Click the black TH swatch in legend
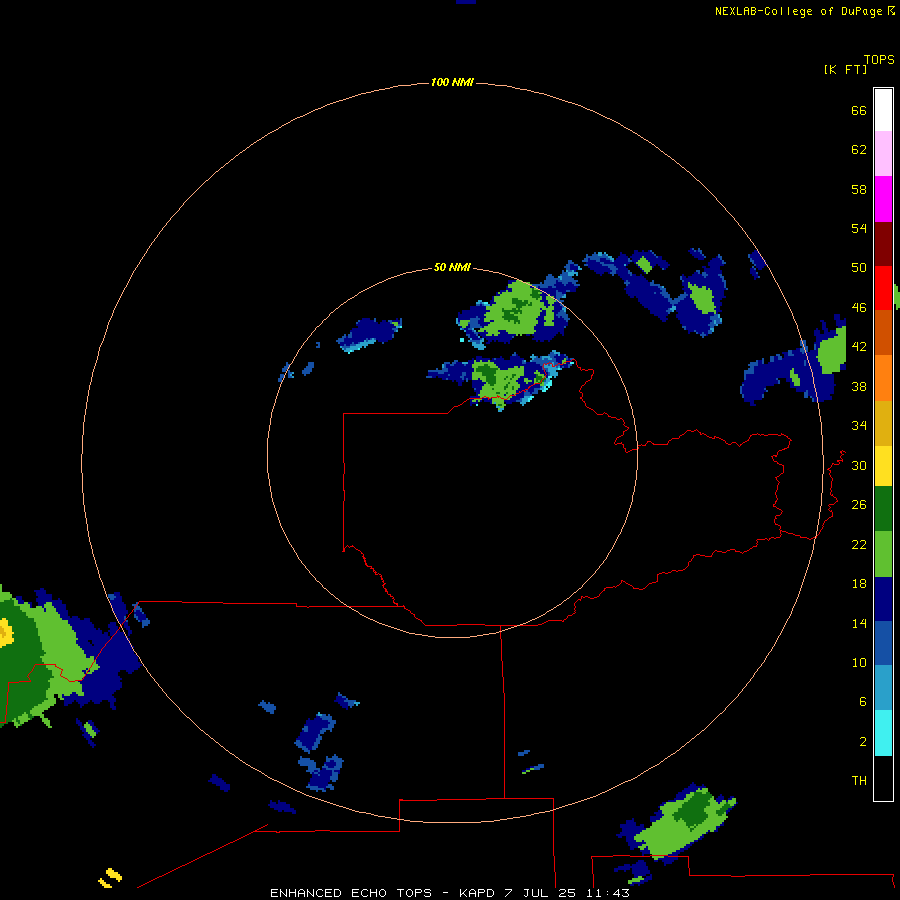 pyautogui.click(x=883, y=778)
